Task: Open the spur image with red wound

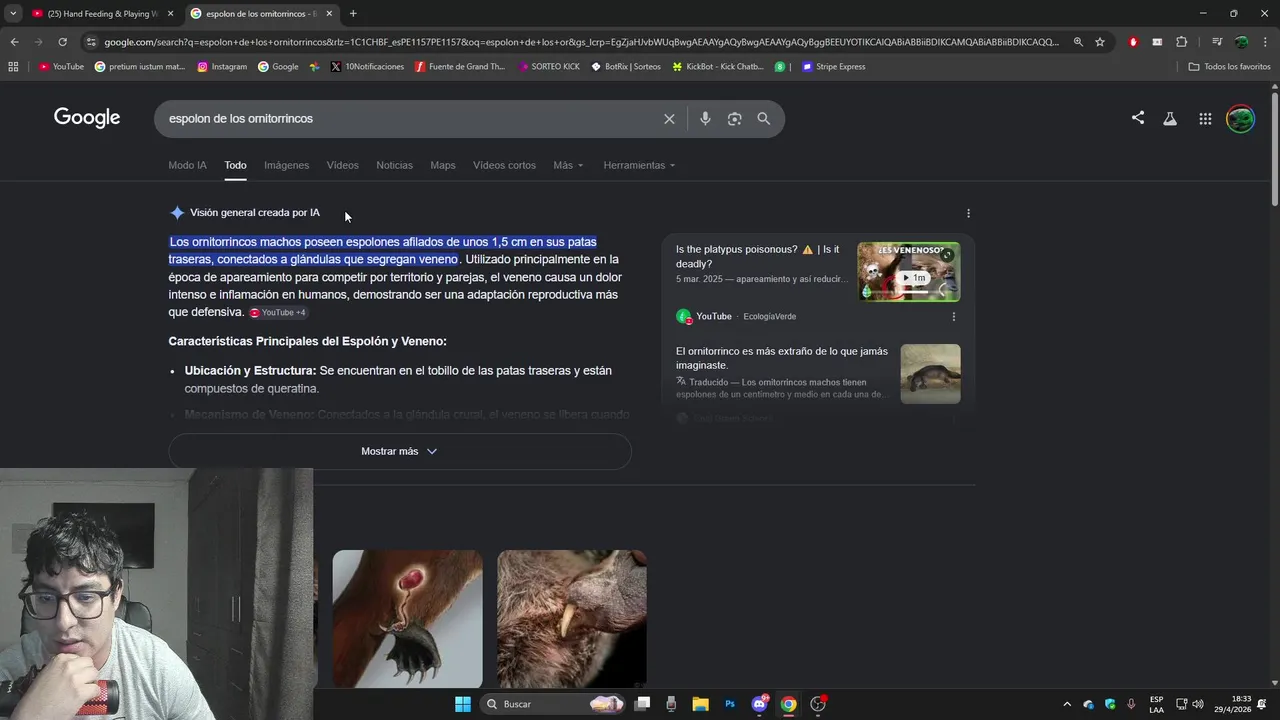Action: tap(407, 618)
